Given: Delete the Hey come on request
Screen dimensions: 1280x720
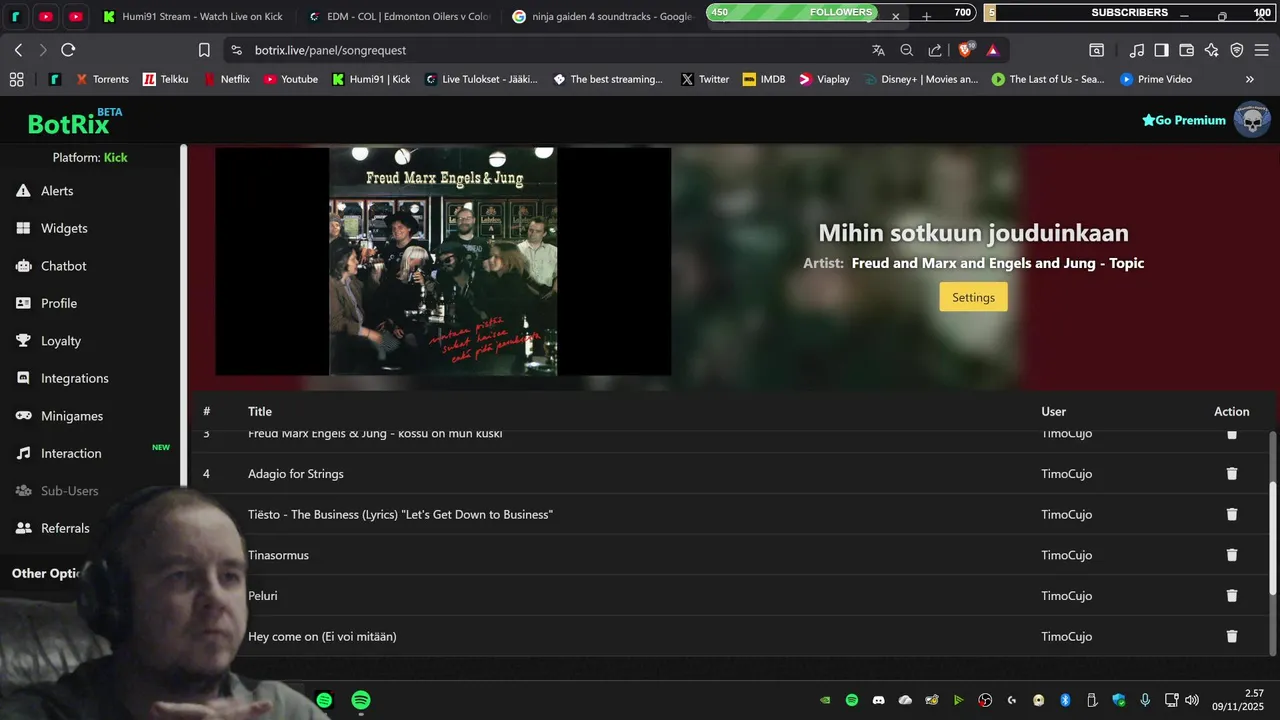Looking at the screenshot, I should [x=1232, y=636].
